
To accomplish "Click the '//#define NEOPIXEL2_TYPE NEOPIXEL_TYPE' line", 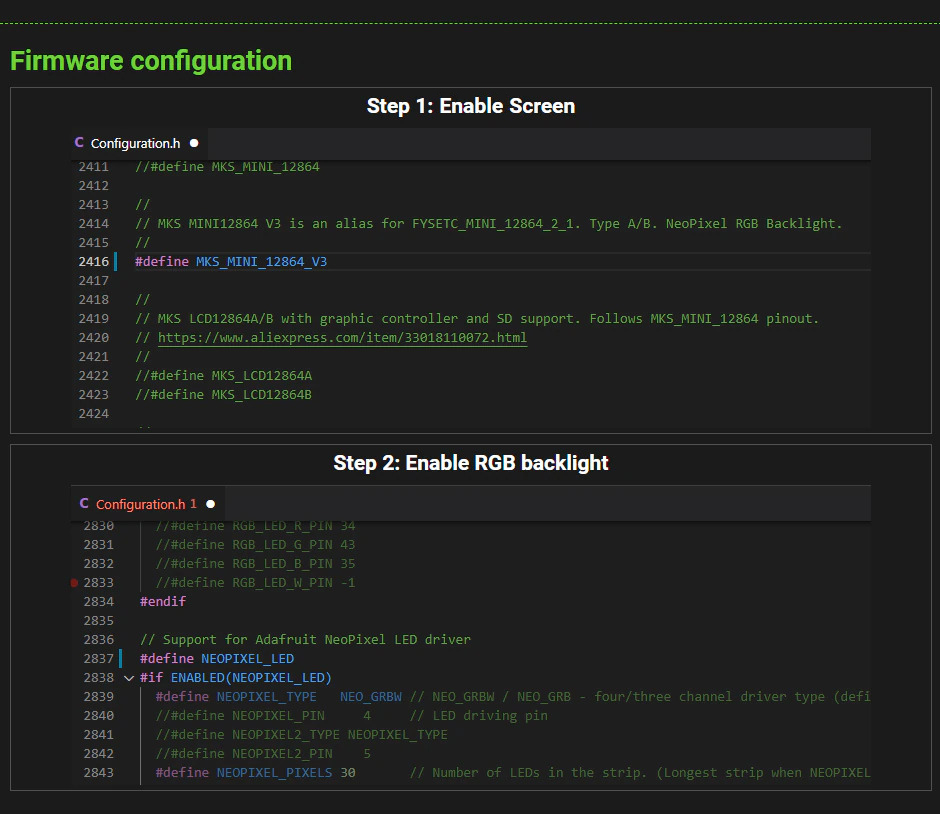I will (302, 734).
